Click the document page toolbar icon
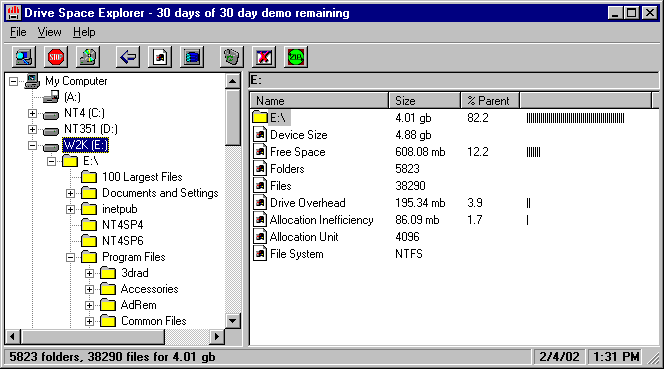664x369 pixels. [160, 57]
